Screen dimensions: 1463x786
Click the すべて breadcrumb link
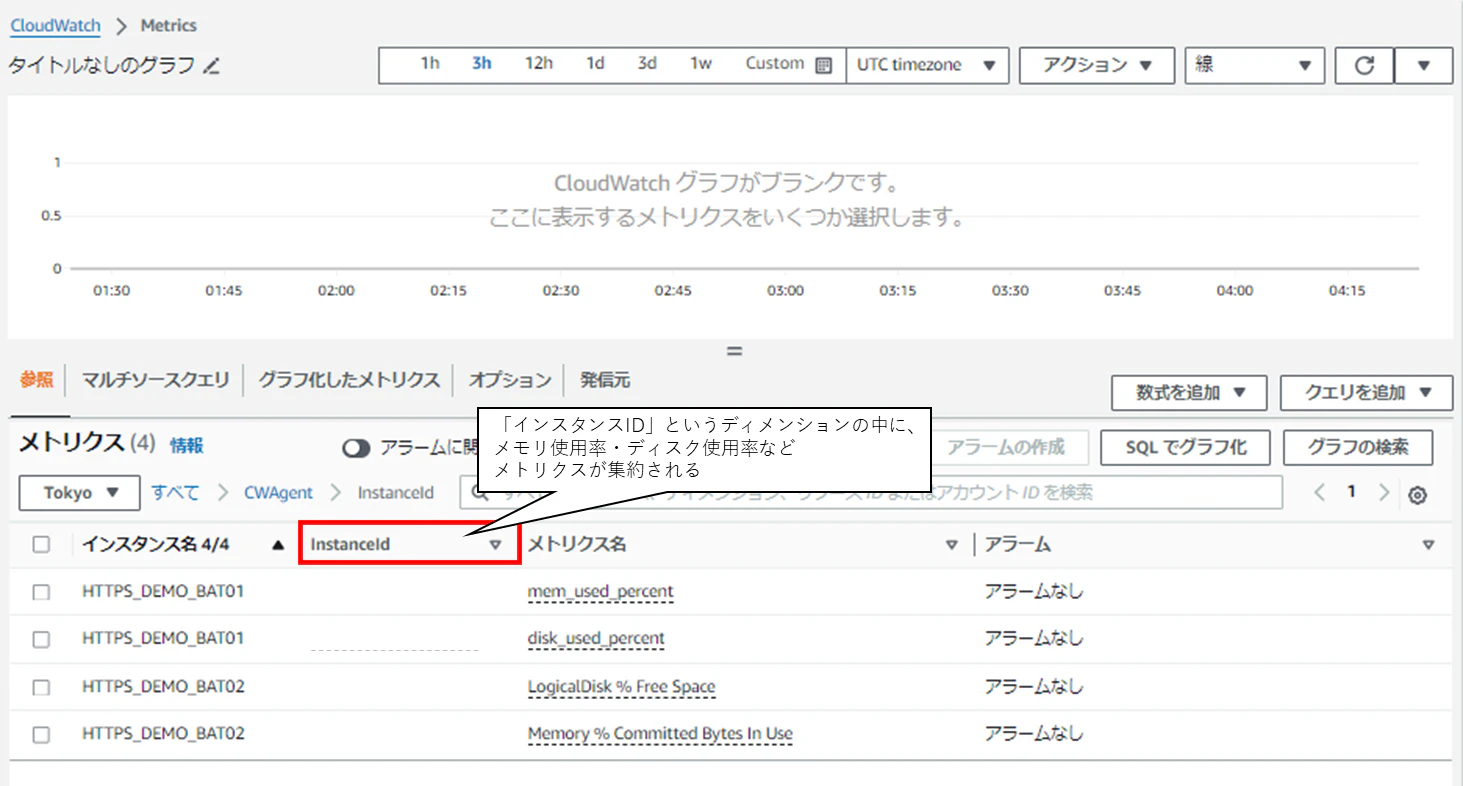coord(175,493)
